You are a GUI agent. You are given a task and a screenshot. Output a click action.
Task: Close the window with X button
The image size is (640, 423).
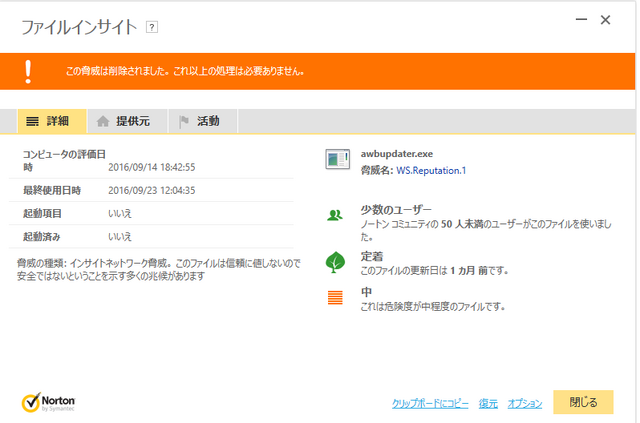(x=605, y=20)
